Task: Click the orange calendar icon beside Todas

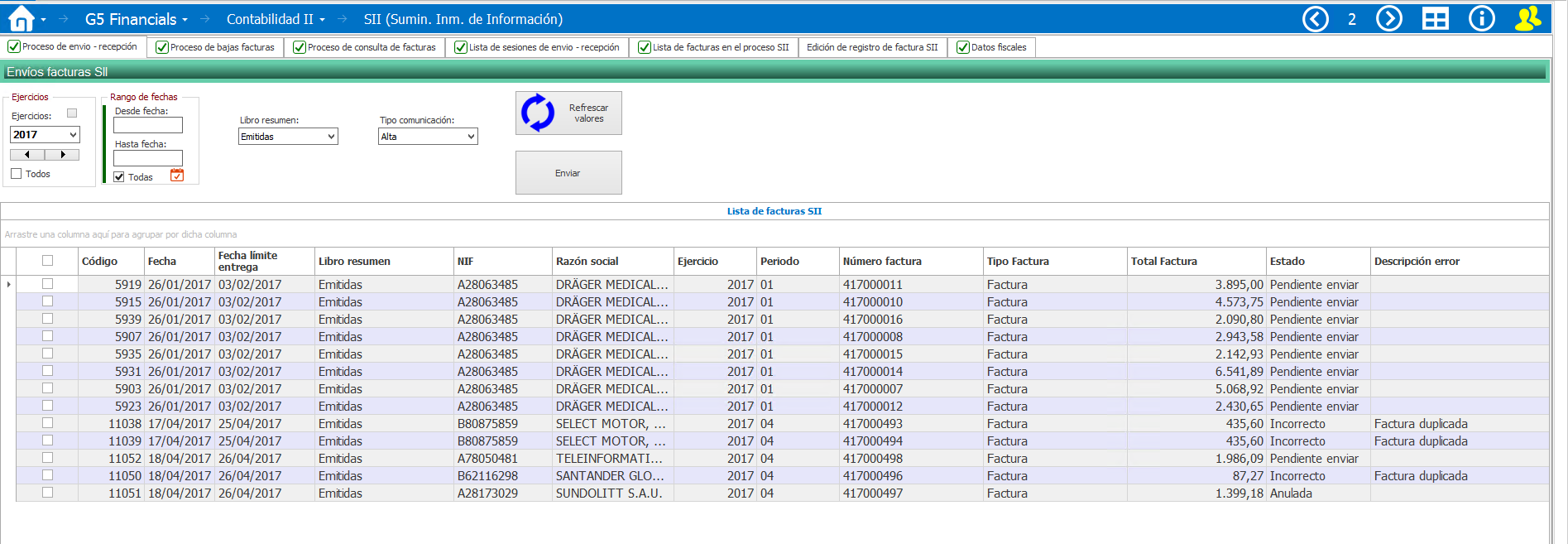Action: coord(177,176)
